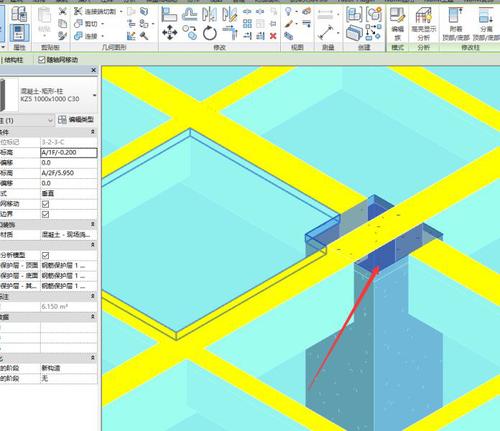Open the Paste dropdown arrow

click(x=44, y=36)
